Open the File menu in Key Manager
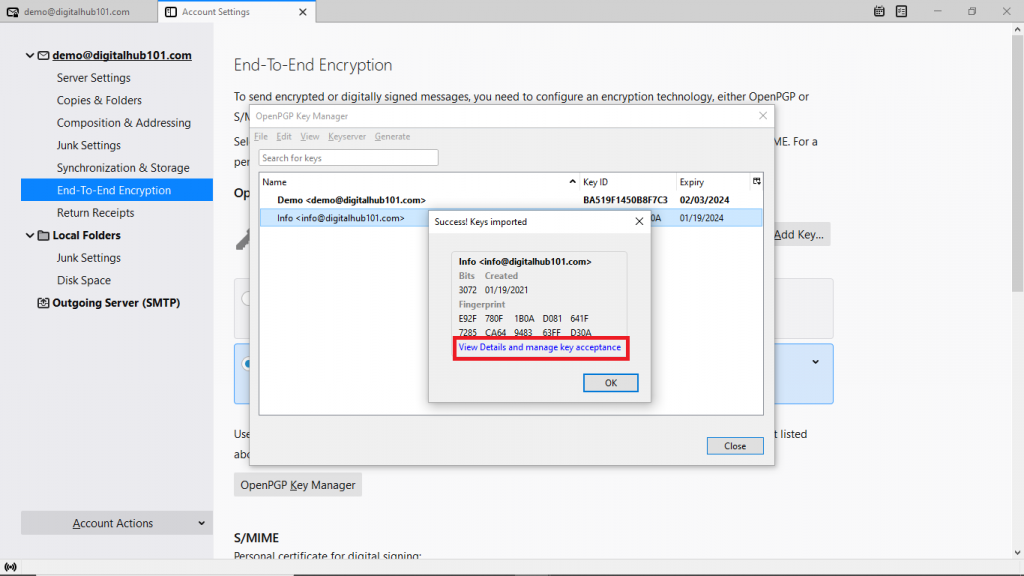This screenshot has height=576, width=1024. (x=261, y=136)
